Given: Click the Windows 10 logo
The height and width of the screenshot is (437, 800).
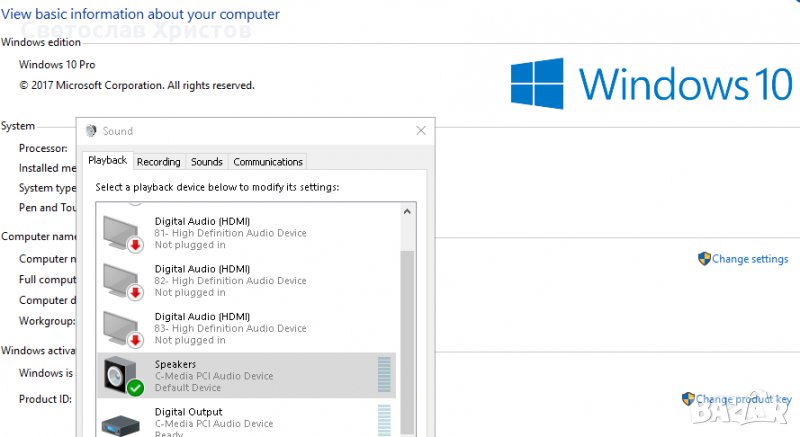Looking at the screenshot, I should click(650, 83).
